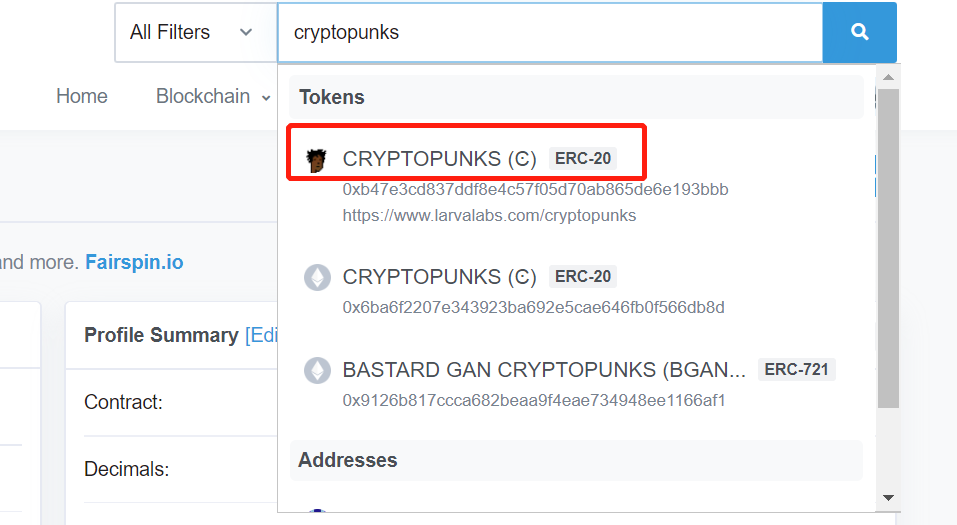The width and height of the screenshot is (957, 525).
Task: Go to the Home menu item
Action: pos(82,96)
